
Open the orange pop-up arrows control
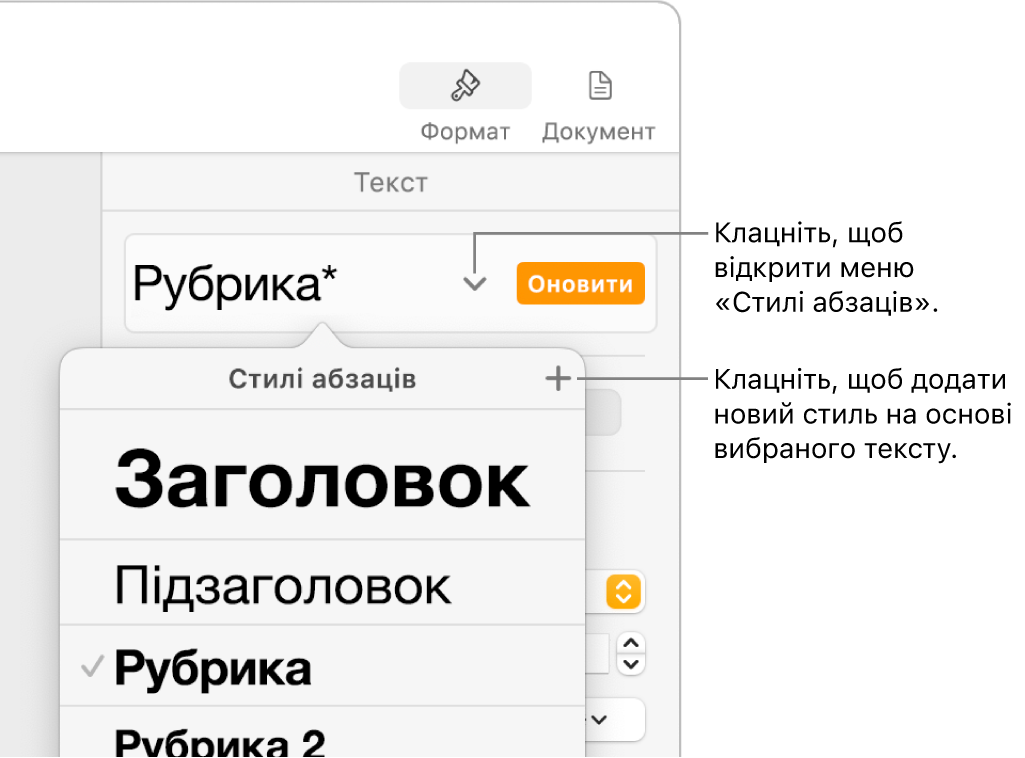pos(623,592)
